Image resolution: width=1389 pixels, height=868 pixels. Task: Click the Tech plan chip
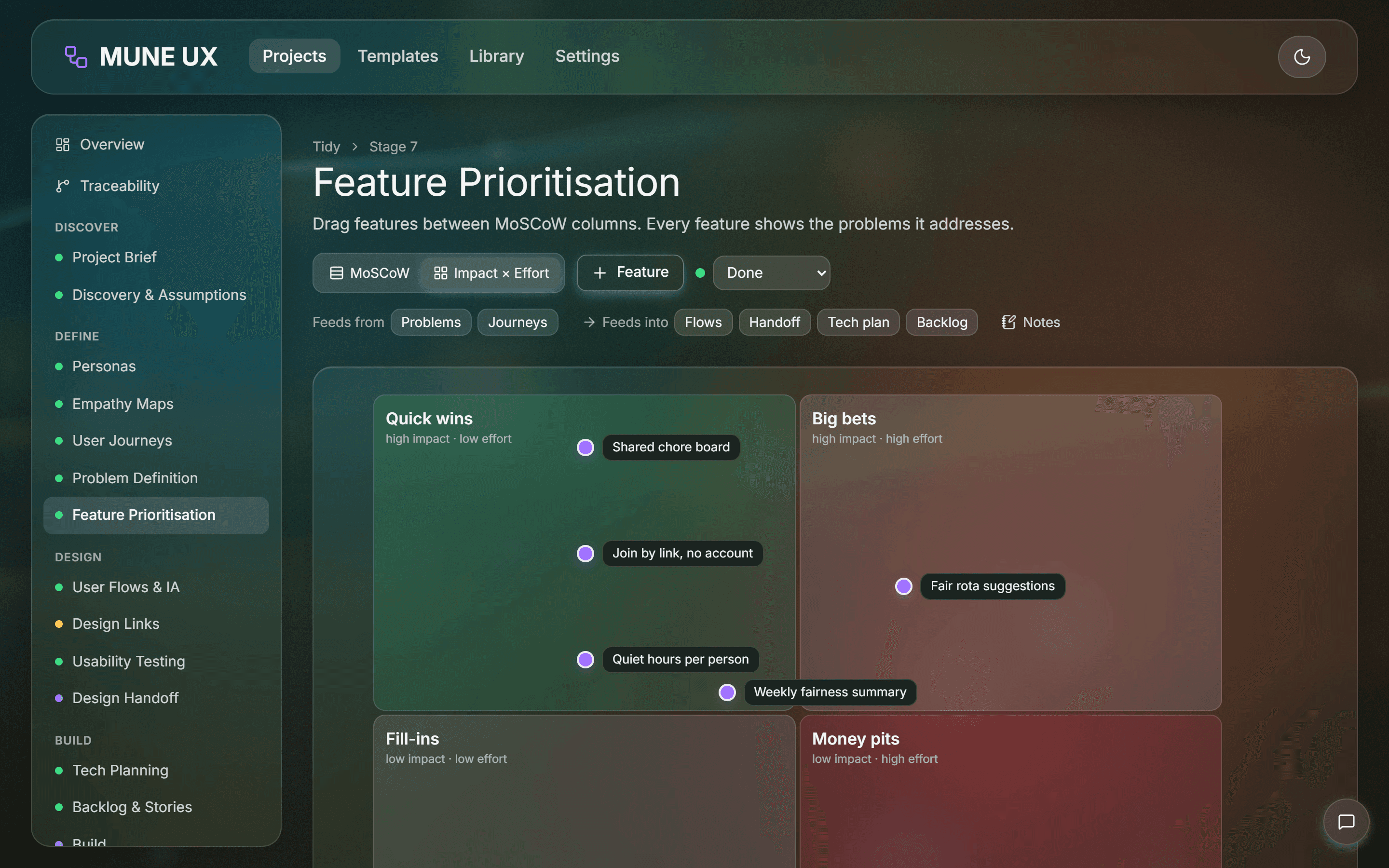coord(858,322)
